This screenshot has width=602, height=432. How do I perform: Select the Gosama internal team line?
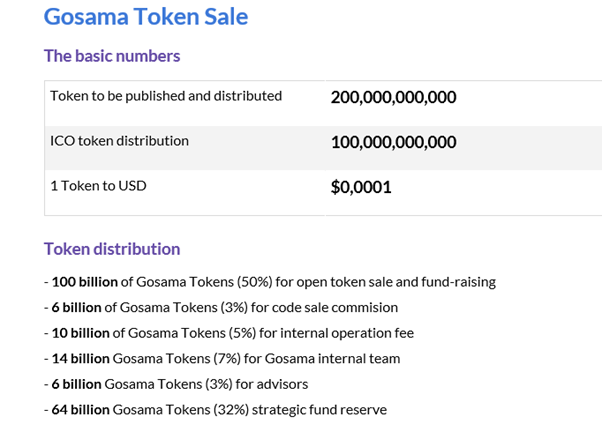222,359
